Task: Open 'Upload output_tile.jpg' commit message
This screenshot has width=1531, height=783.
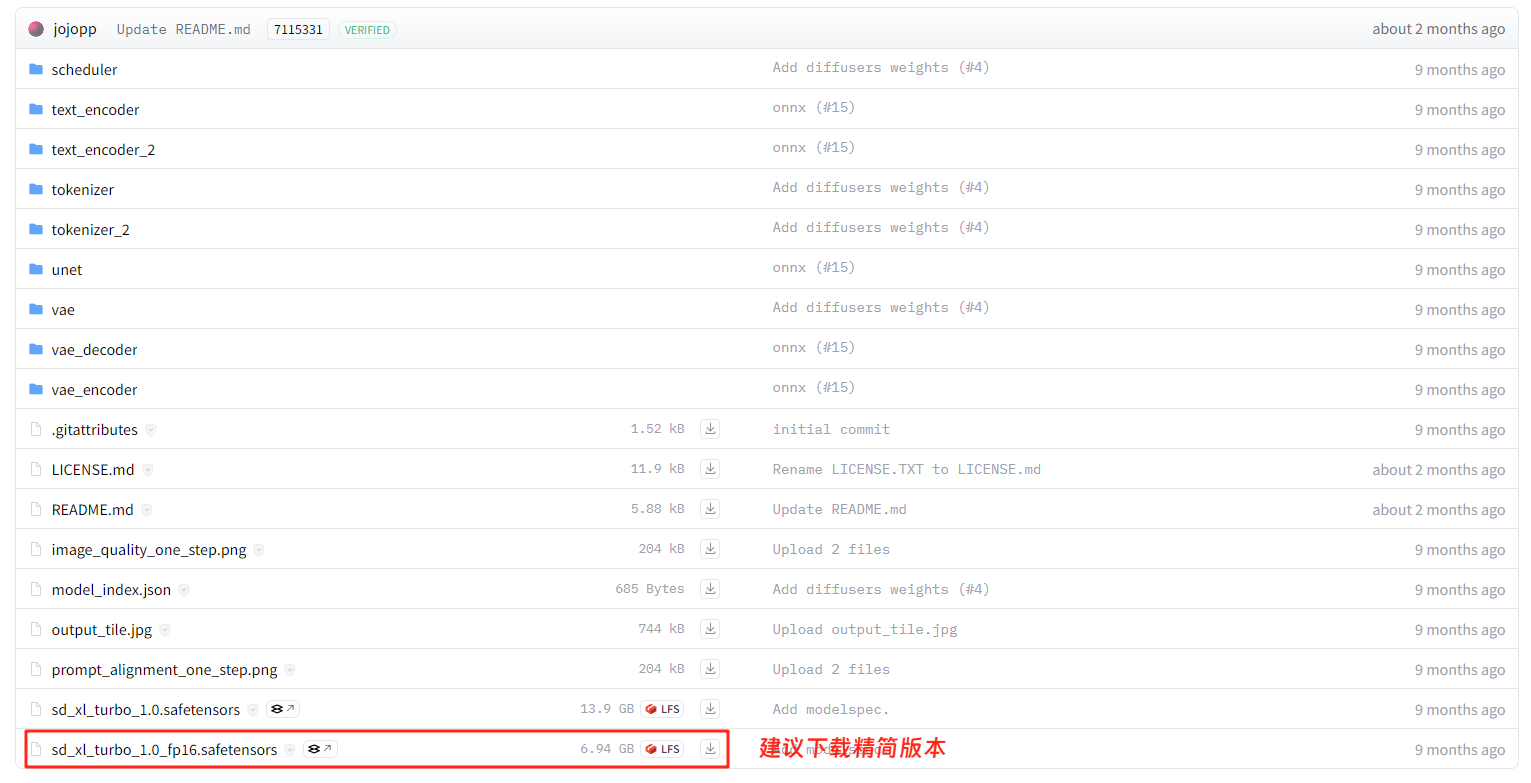Action: tap(864, 629)
